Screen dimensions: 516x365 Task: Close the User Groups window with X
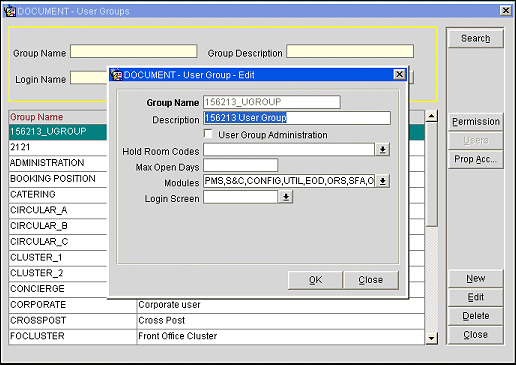(506, 11)
